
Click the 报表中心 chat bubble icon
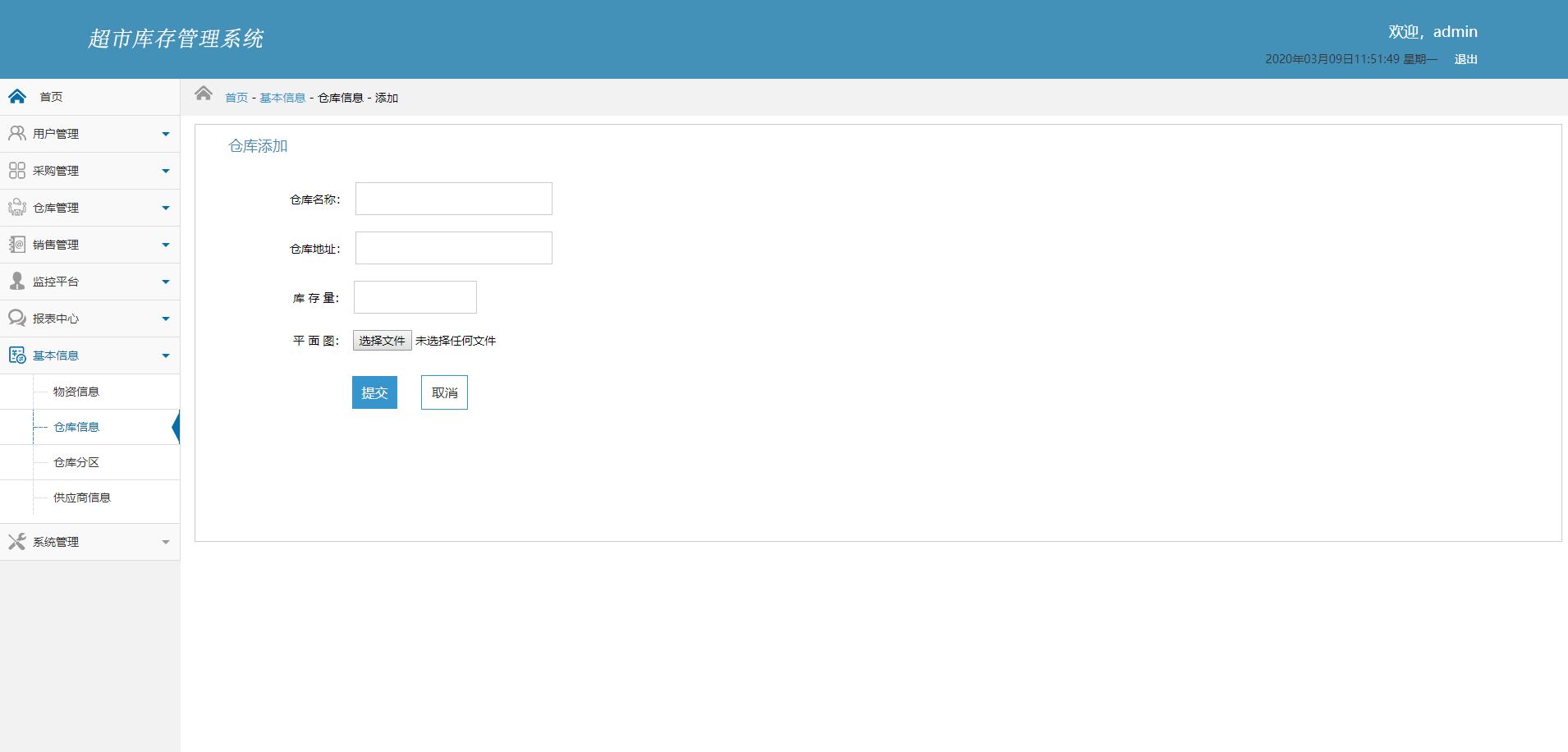[x=17, y=318]
